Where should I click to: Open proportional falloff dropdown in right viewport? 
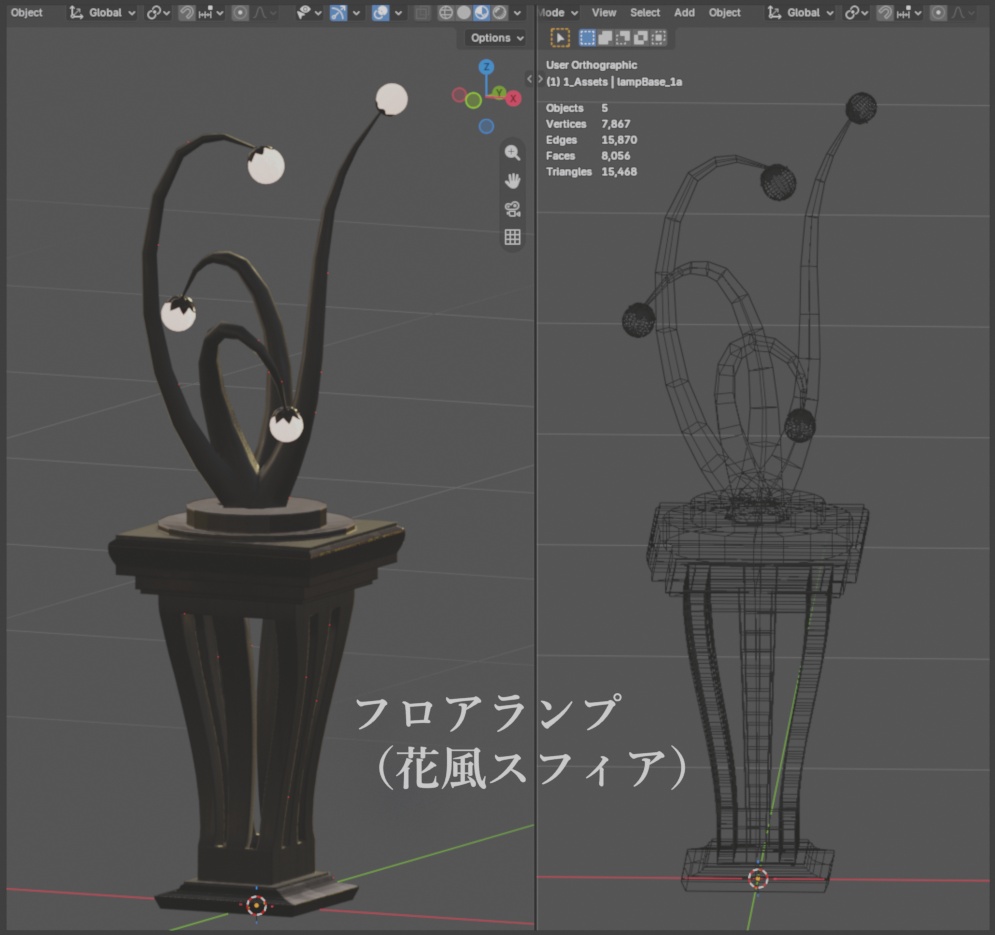[963, 13]
